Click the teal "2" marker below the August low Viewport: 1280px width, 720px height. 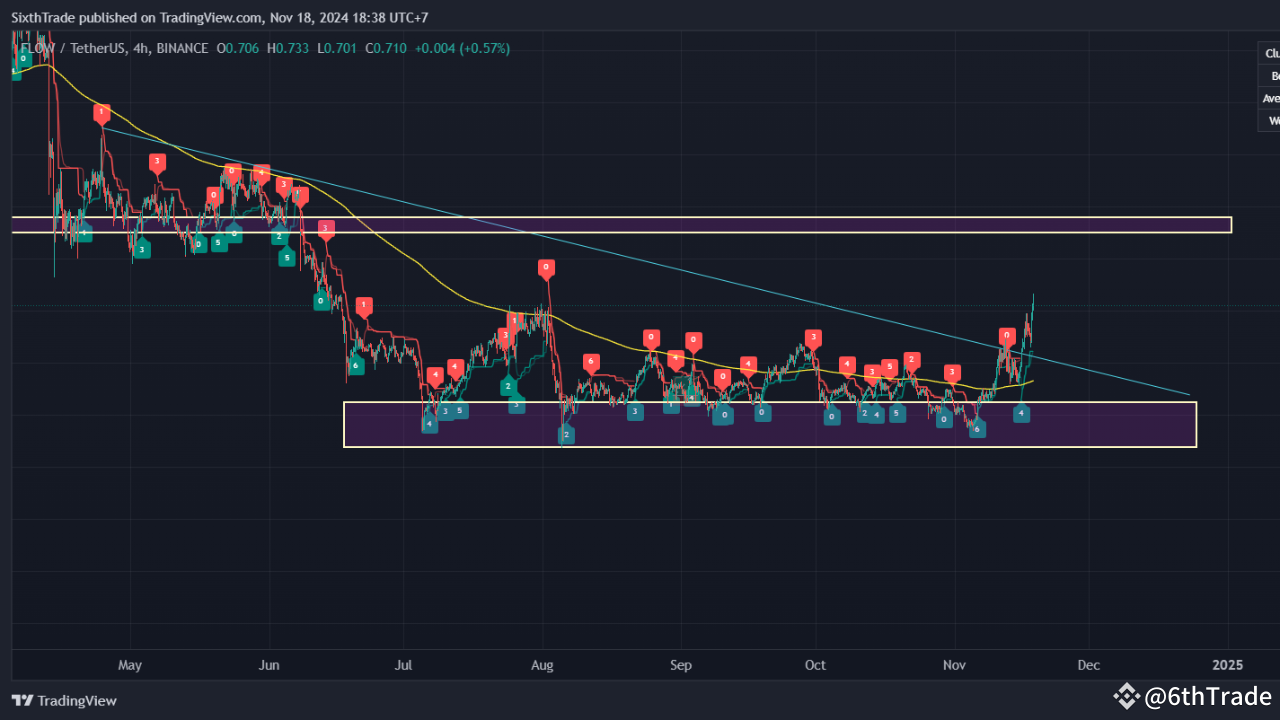tap(566, 434)
